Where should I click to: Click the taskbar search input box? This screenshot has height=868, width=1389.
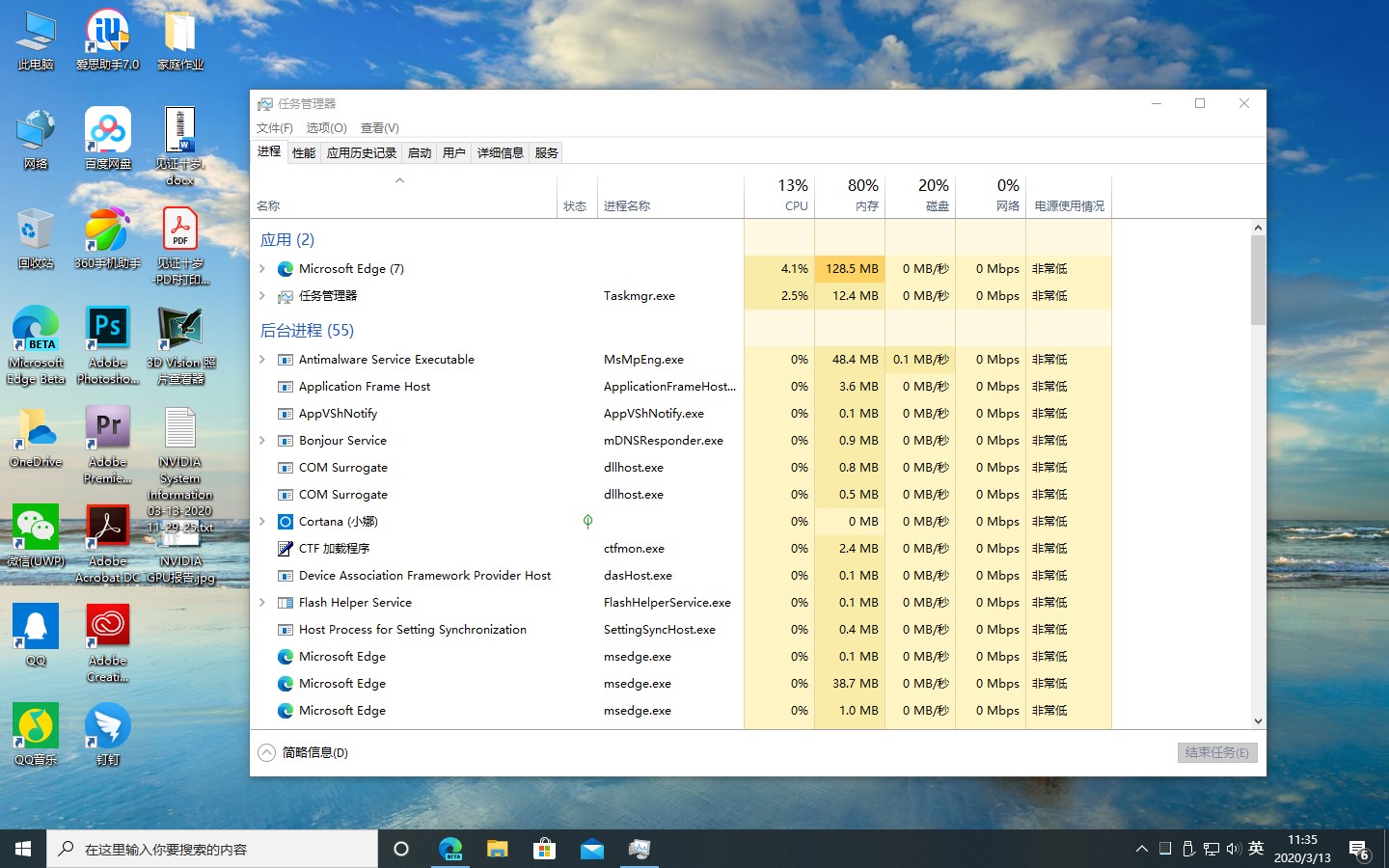pyautogui.click(x=212, y=849)
